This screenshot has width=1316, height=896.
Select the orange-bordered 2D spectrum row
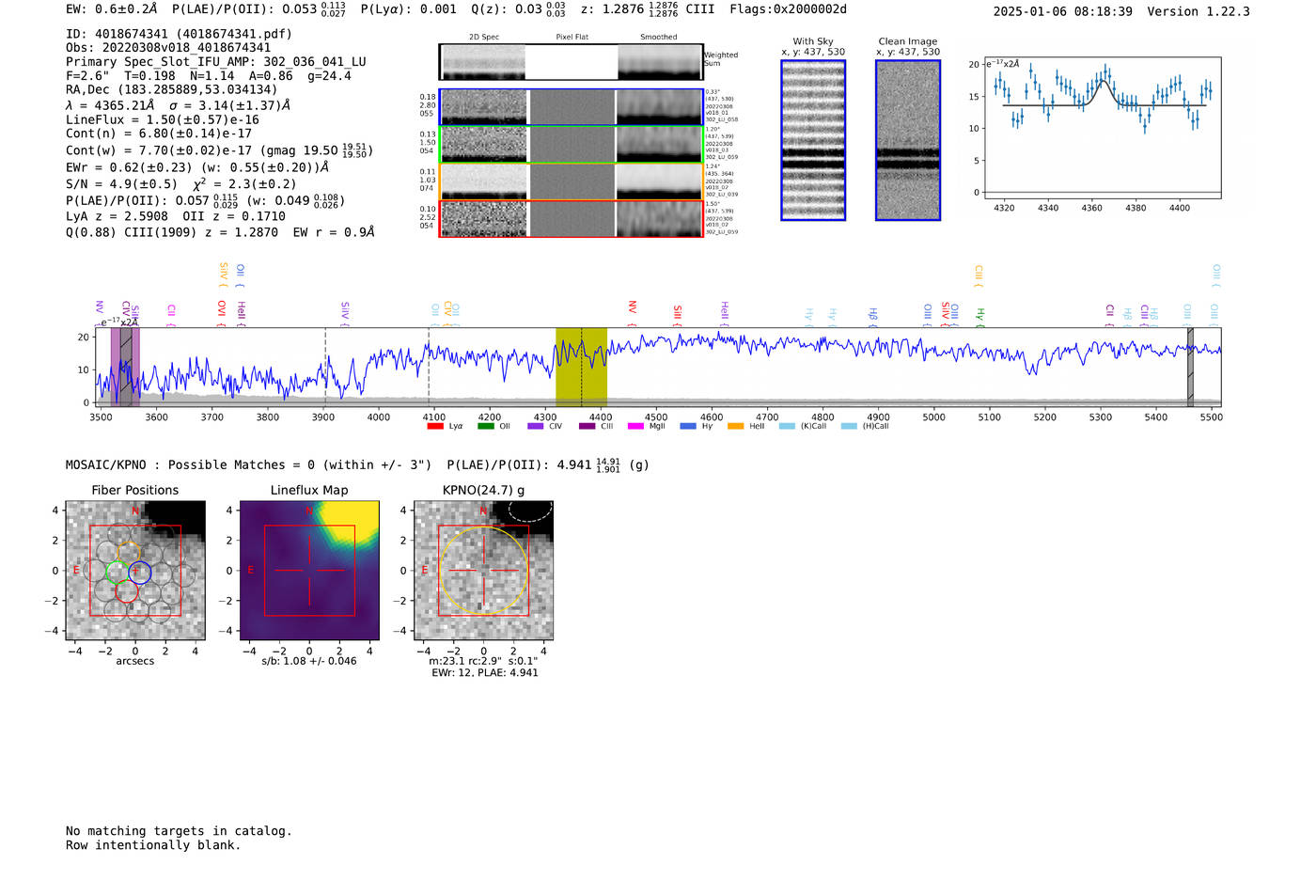(572, 181)
